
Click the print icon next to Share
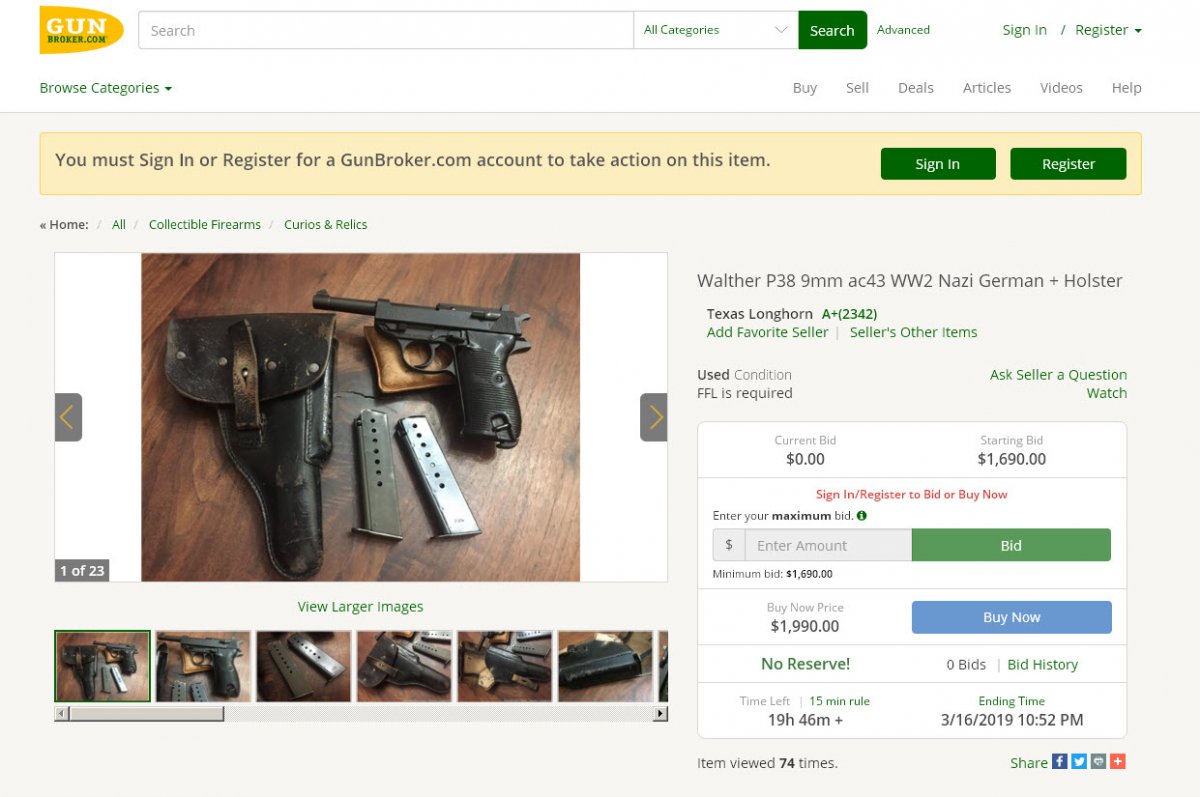(x=1099, y=762)
